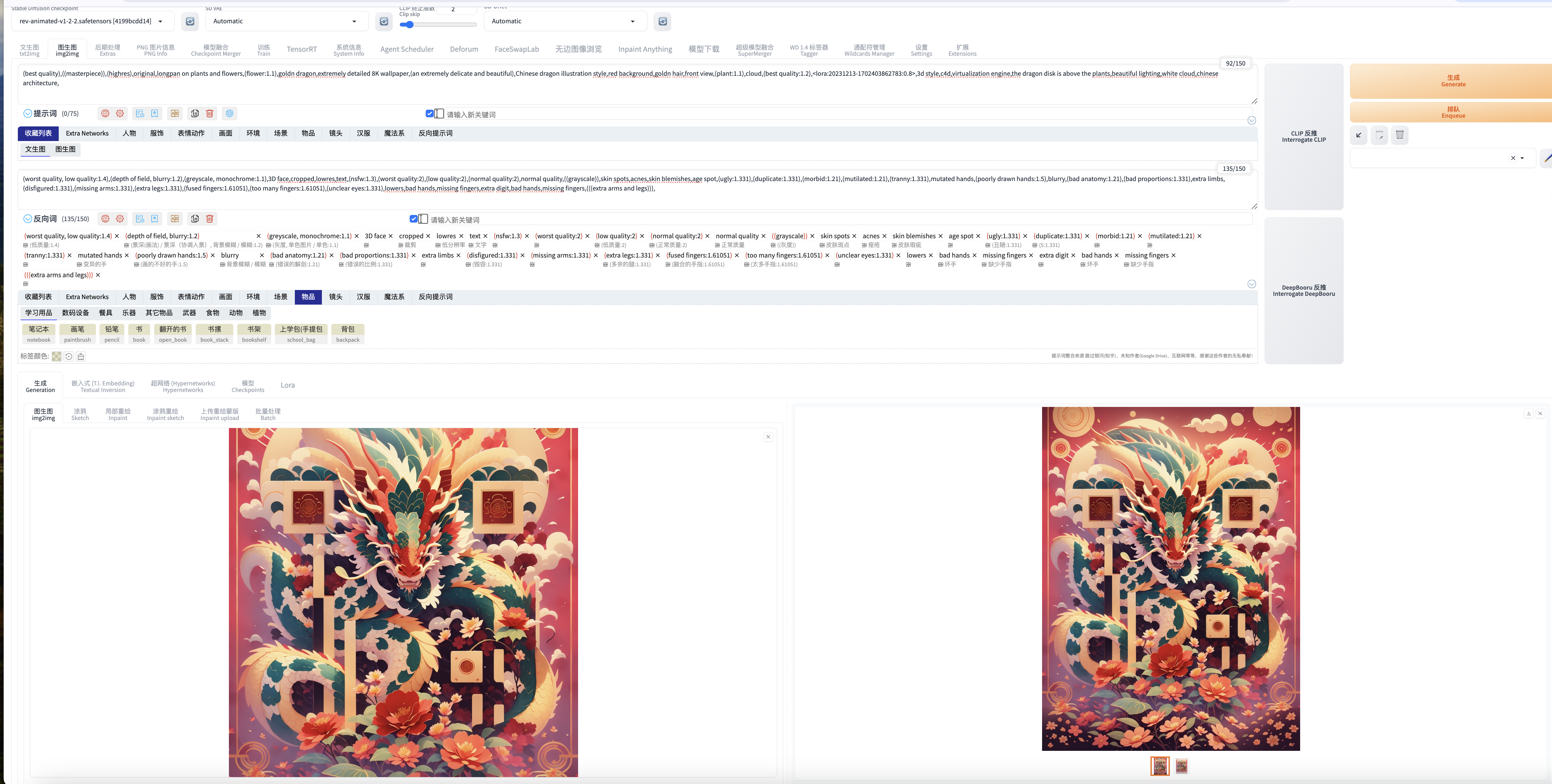The height and width of the screenshot is (784, 1552).
Task: Switch to 文生图 txt2img tab
Action: point(30,50)
